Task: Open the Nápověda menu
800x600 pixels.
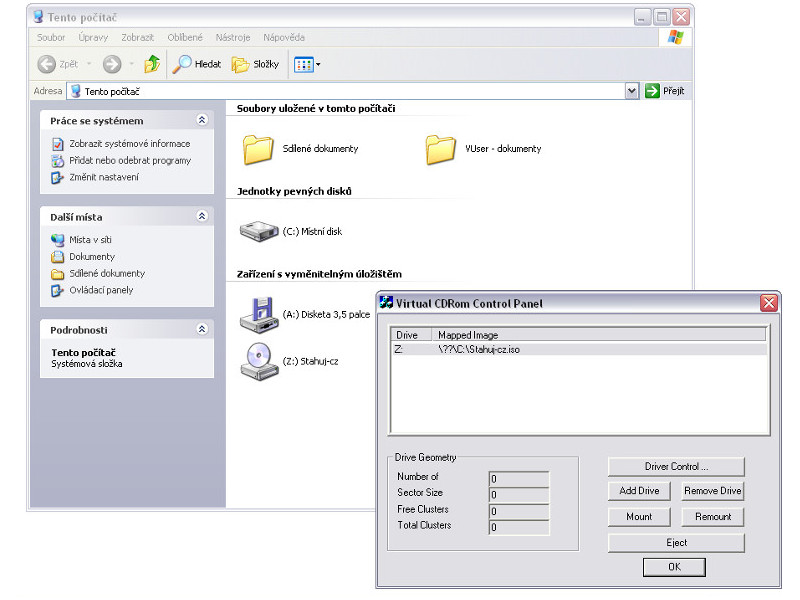Action: point(284,37)
